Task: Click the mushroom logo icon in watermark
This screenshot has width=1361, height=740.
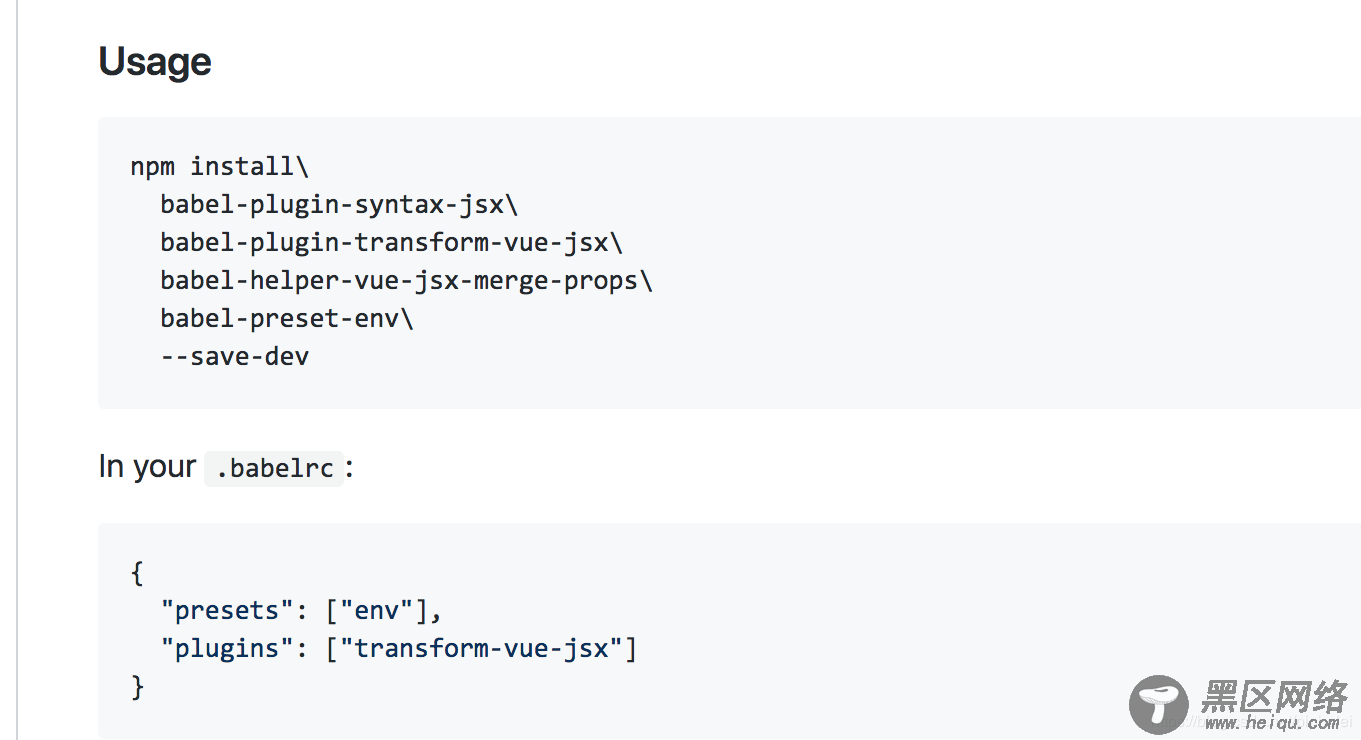Action: pyautogui.click(x=1158, y=704)
